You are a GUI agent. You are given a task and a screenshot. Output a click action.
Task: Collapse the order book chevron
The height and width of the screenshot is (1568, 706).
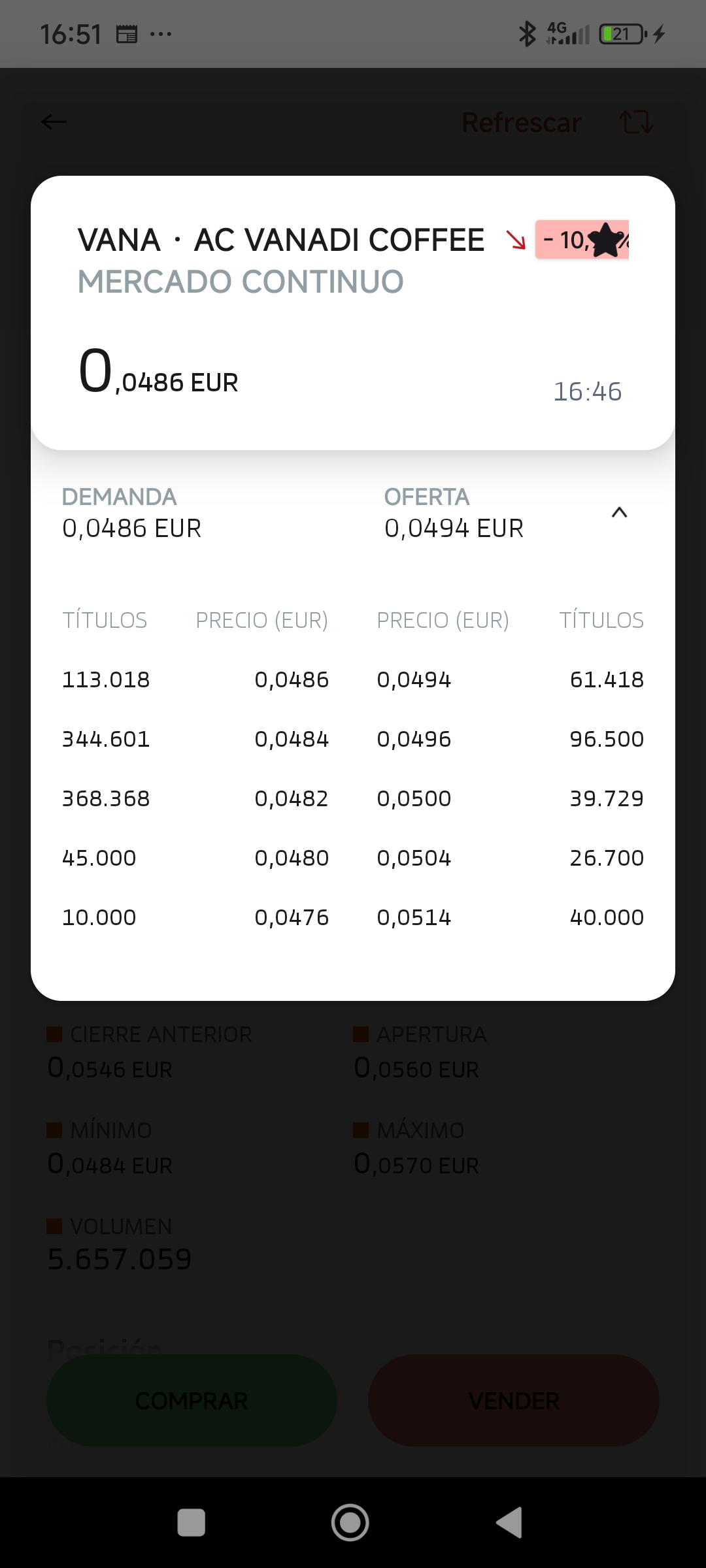[619, 513]
